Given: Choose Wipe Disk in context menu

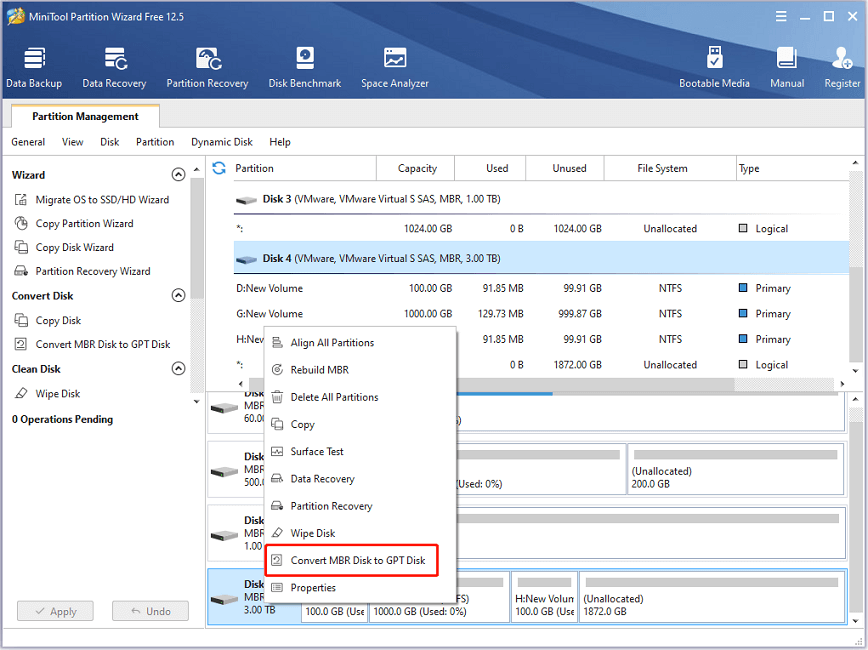Looking at the screenshot, I should [360, 533].
